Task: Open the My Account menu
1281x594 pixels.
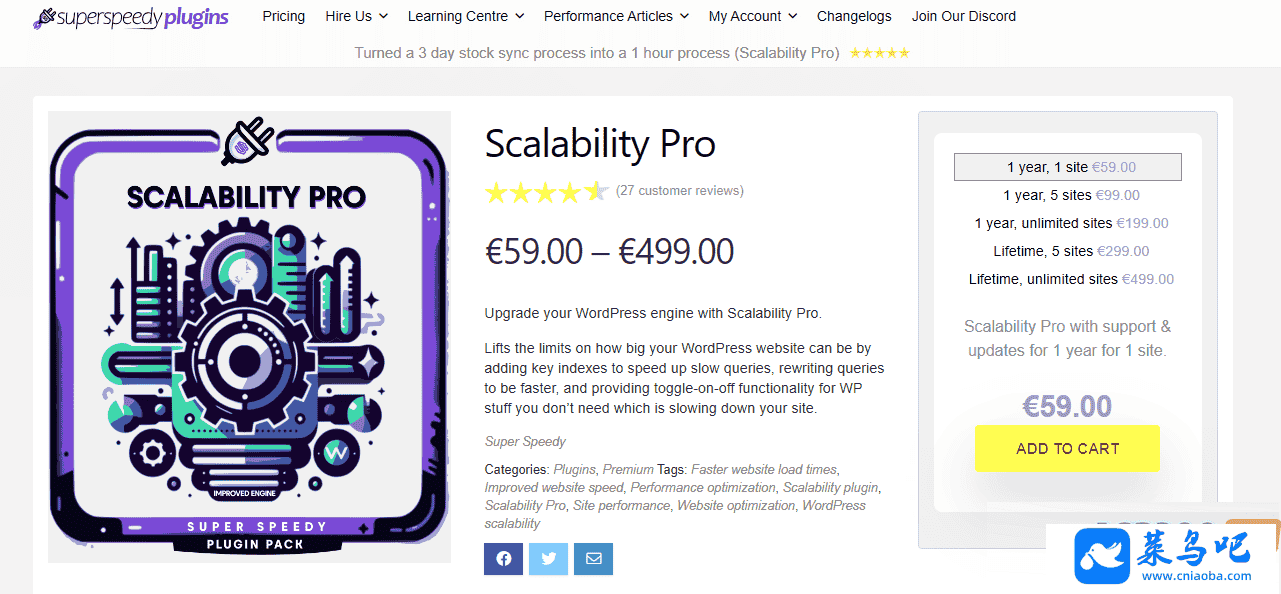Action: coord(752,16)
